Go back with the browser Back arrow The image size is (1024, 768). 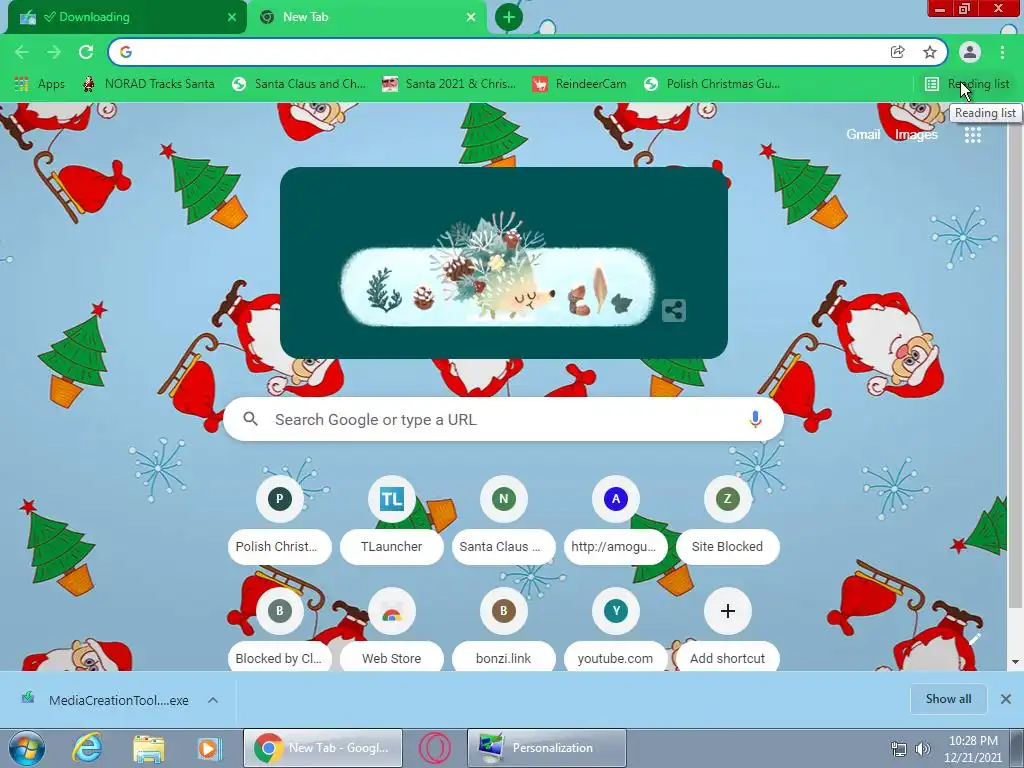click(x=22, y=52)
